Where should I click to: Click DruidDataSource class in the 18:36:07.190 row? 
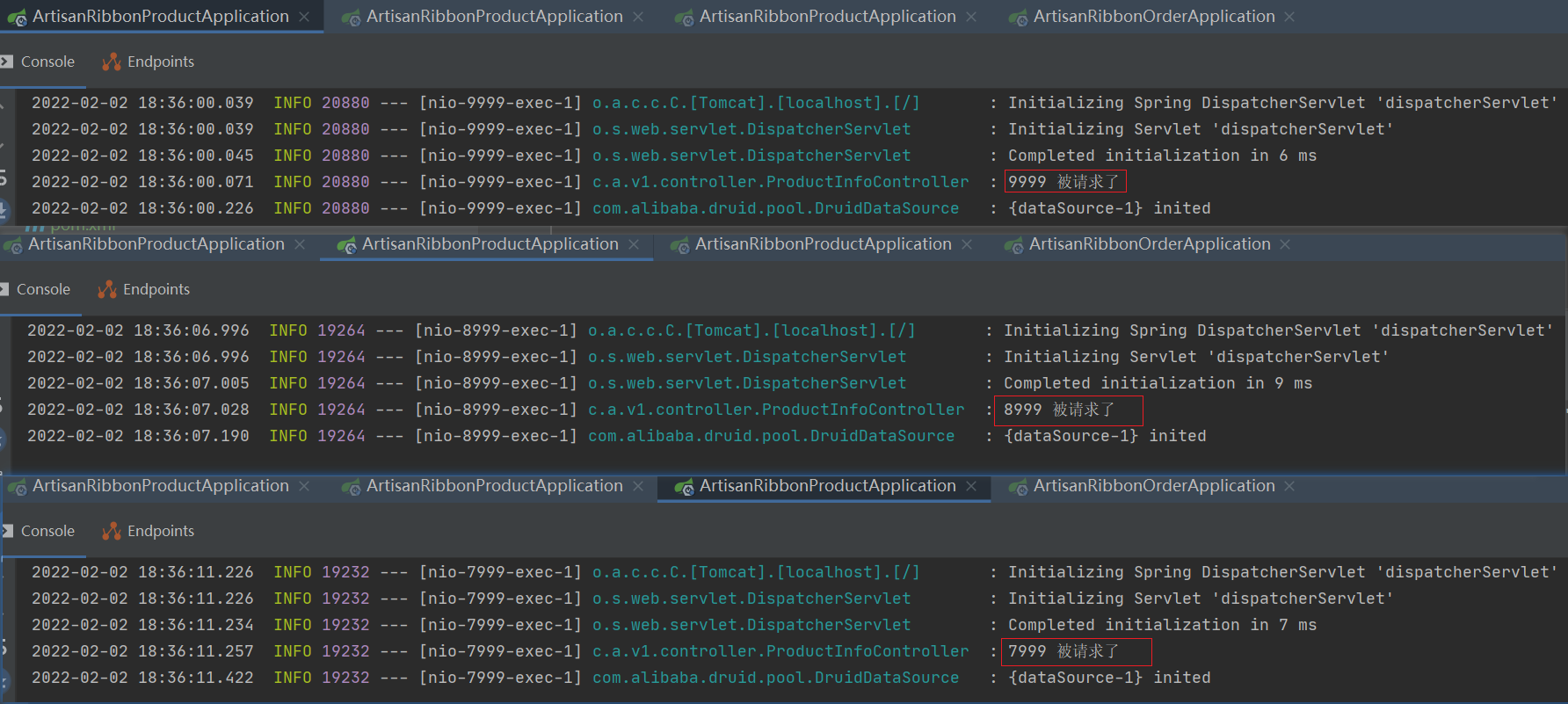[771, 436]
